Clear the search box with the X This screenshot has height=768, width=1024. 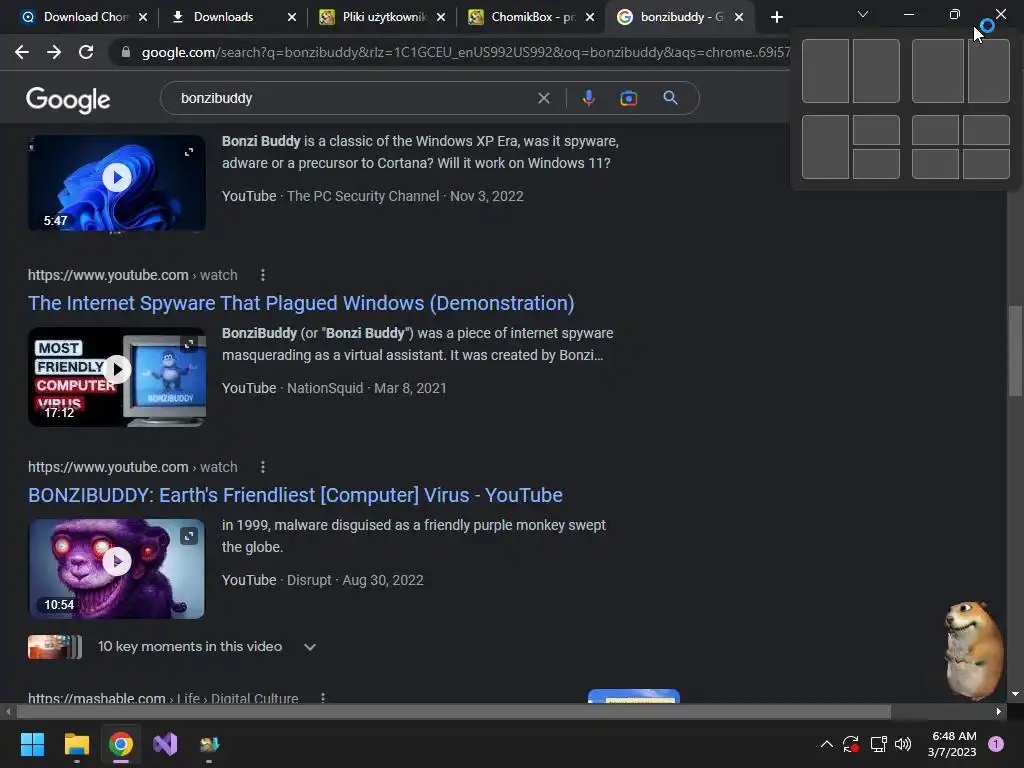[x=543, y=98]
